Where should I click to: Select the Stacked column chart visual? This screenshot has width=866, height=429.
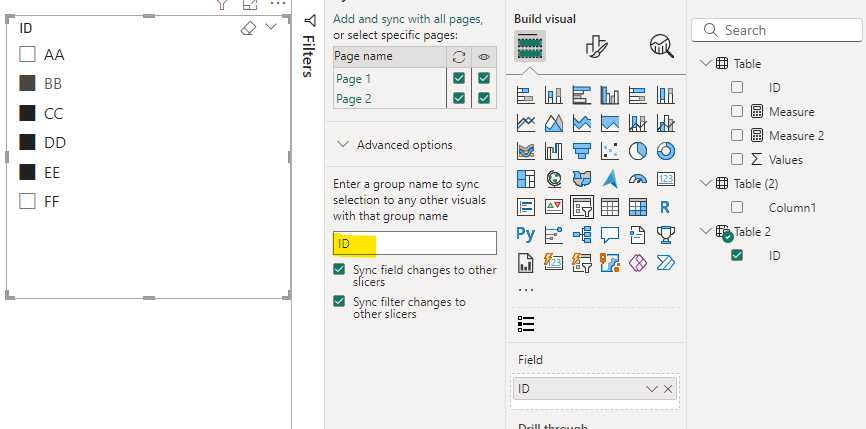pyautogui.click(x=553, y=95)
